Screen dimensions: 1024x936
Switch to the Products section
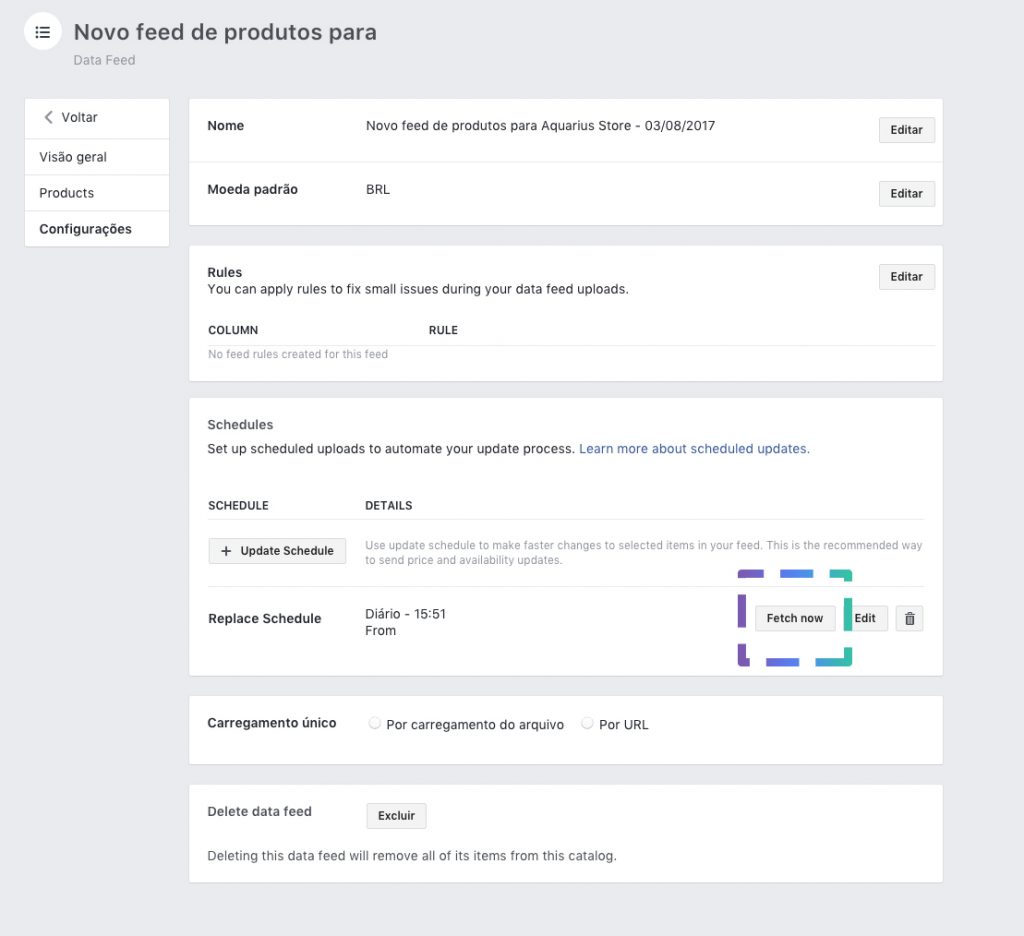(x=67, y=193)
